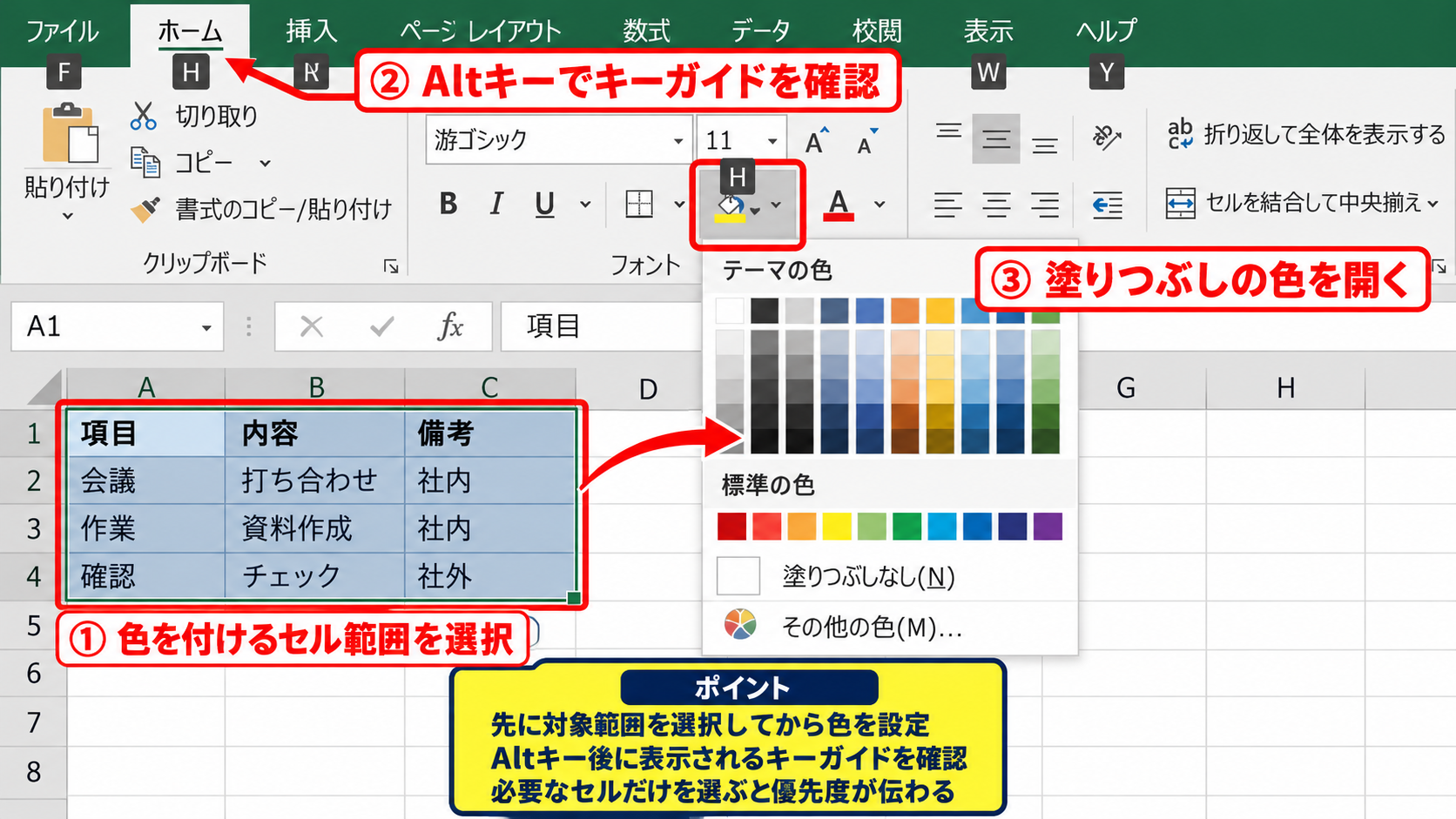
Task: Increase font size with large A icon
Action: point(817,140)
